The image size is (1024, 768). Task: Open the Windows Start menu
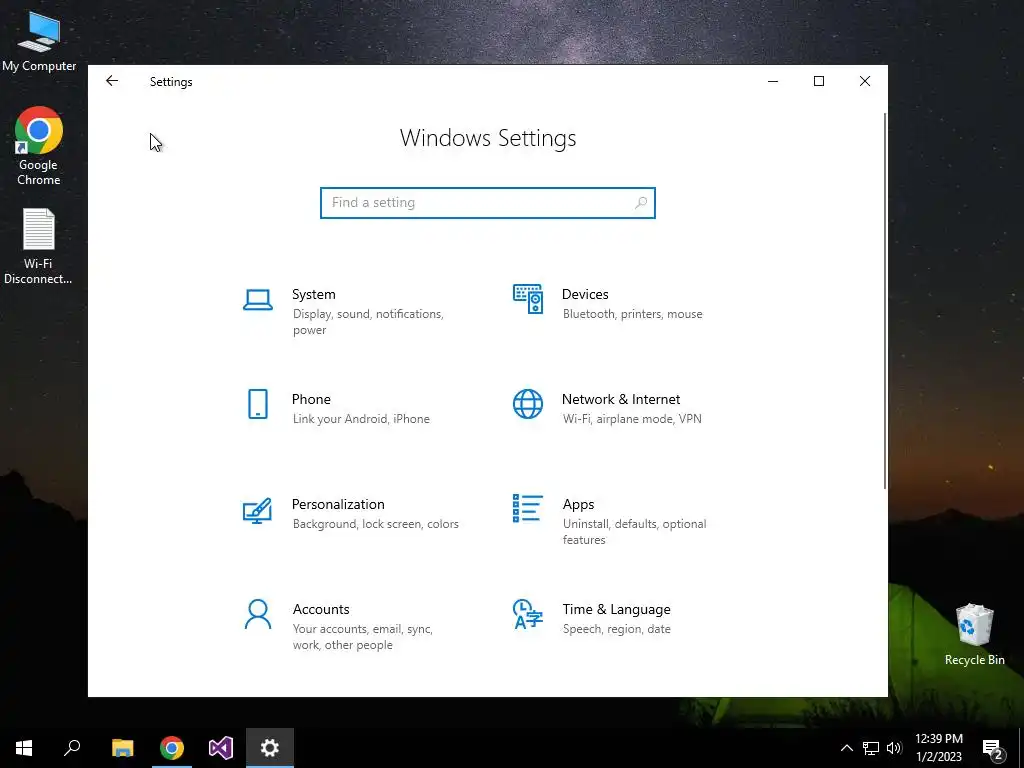pyautogui.click(x=24, y=748)
